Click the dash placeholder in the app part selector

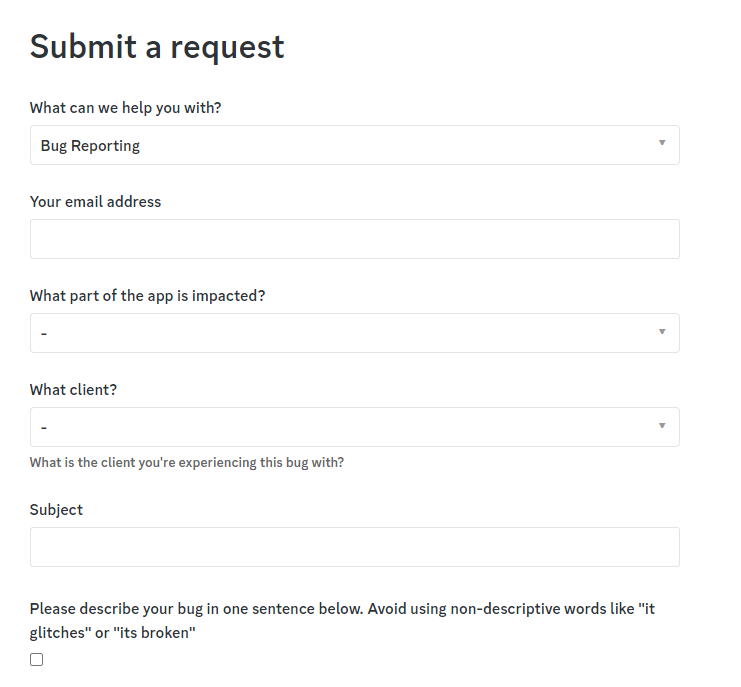(x=44, y=333)
